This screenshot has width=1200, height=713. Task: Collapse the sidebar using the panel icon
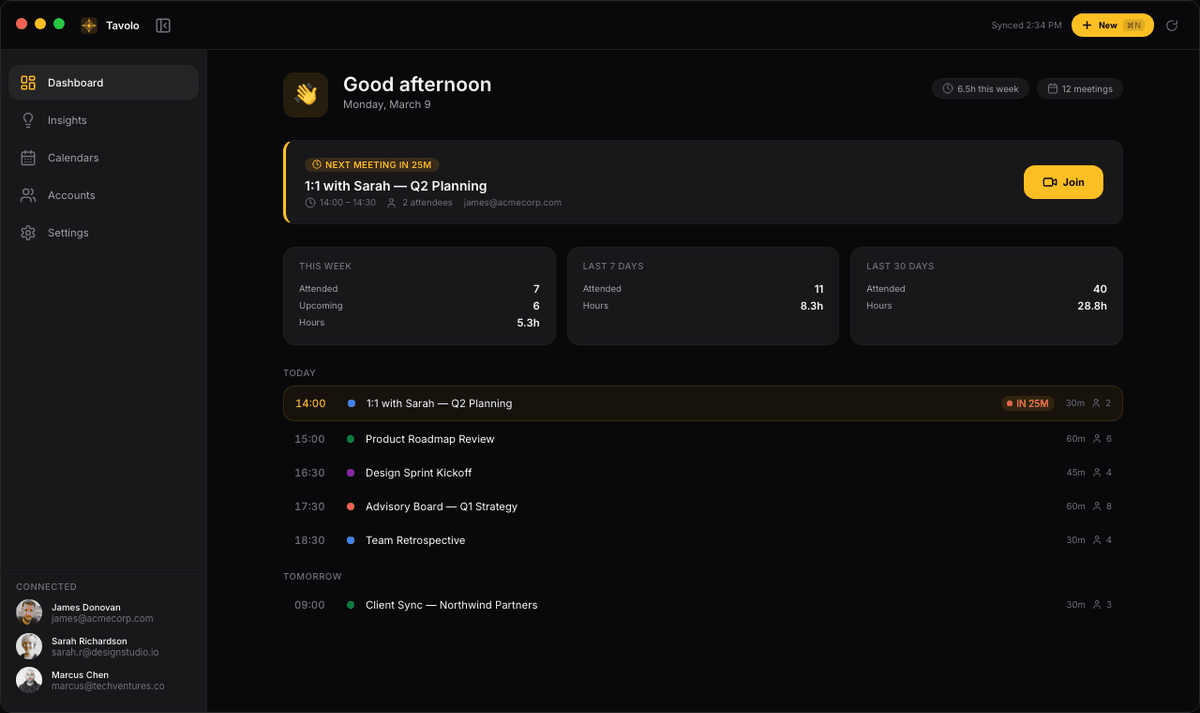click(163, 25)
